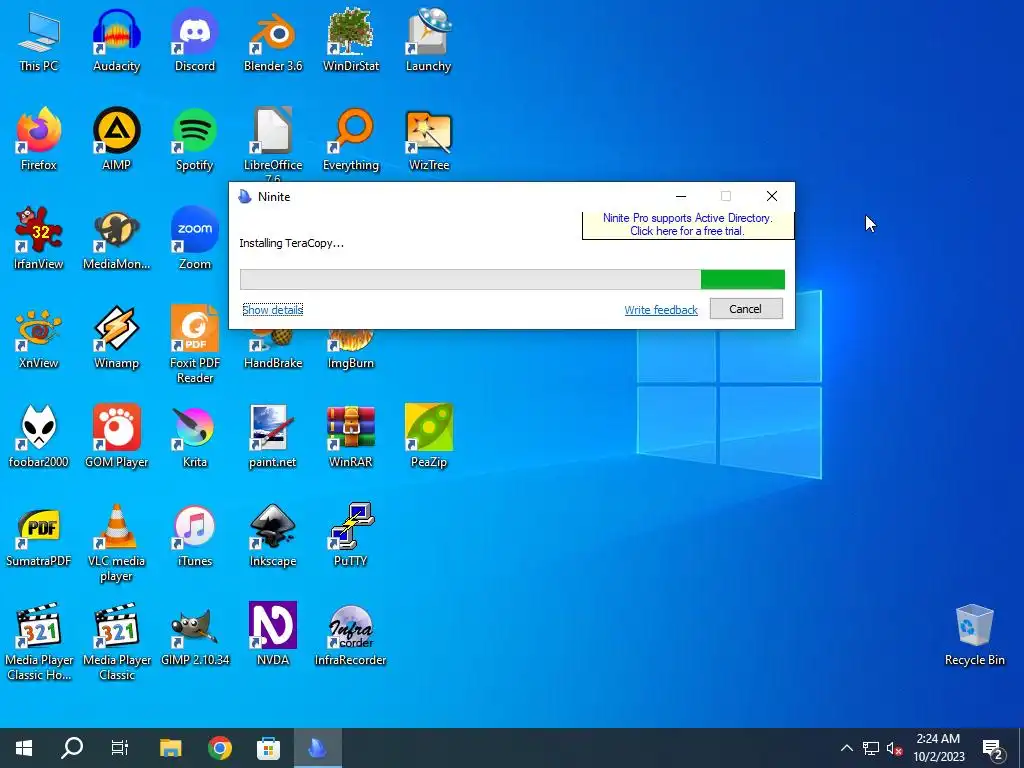Launch NVDA from the desktop

click(273, 635)
